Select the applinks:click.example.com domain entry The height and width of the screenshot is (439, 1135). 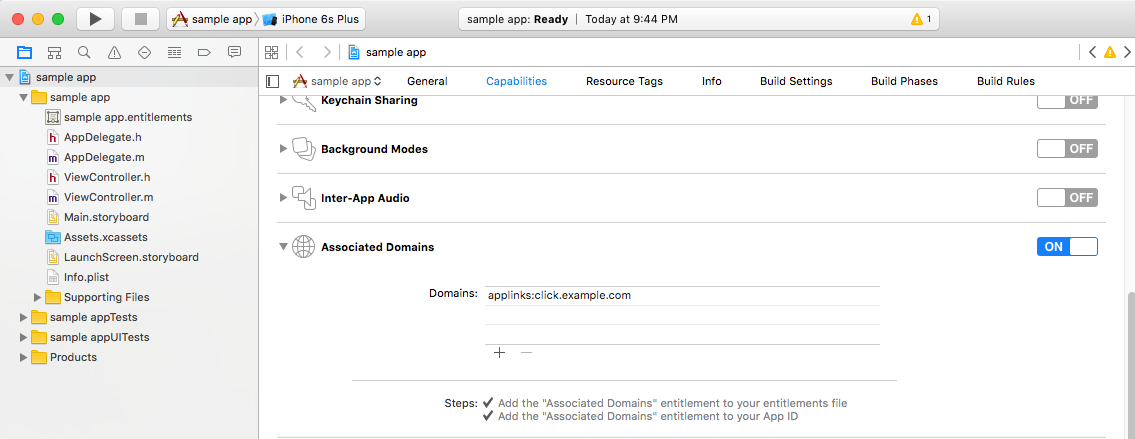[559, 295]
